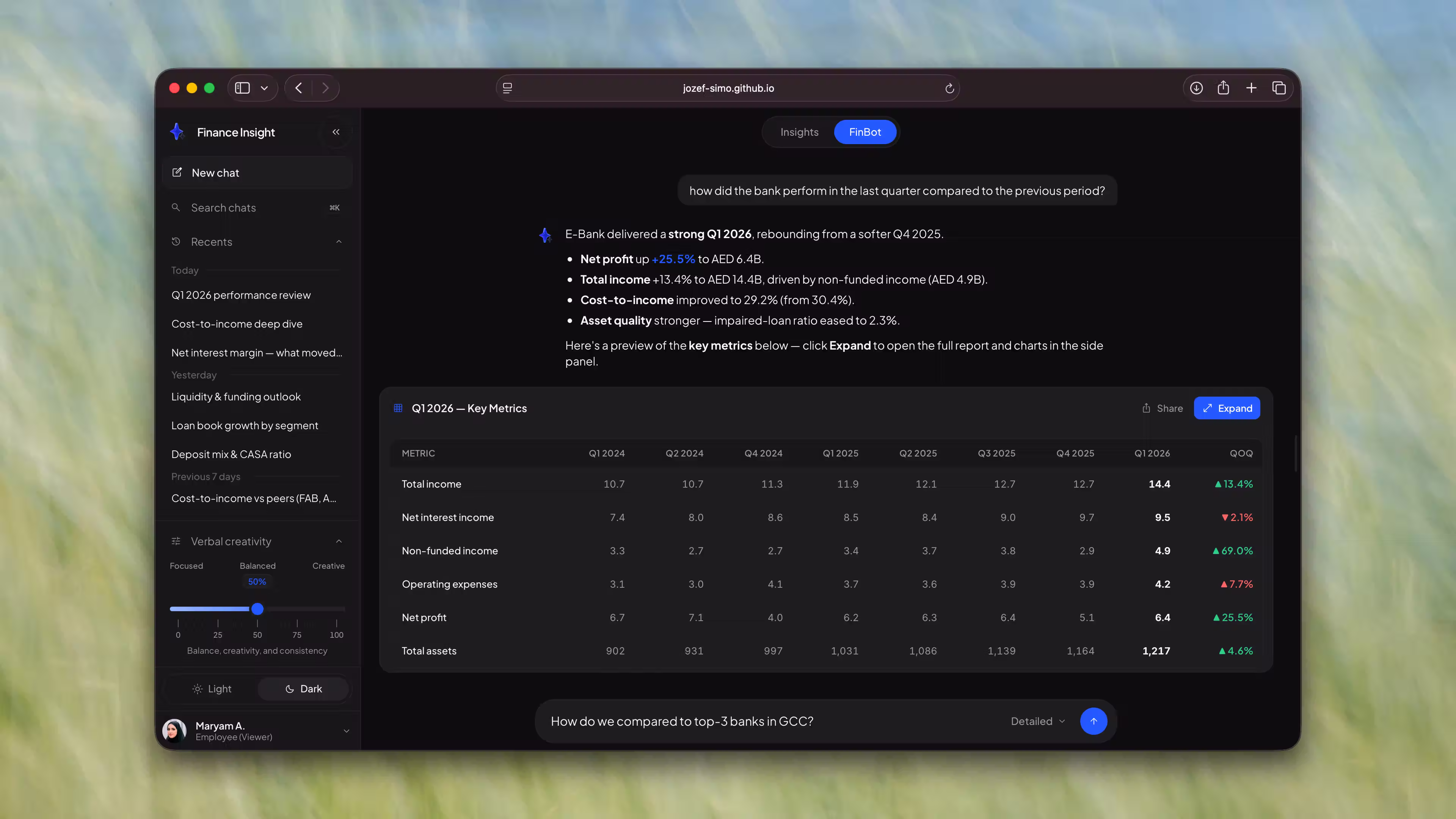
Task: Open Liquidity & funding outlook chat
Action: click(257, 397)
